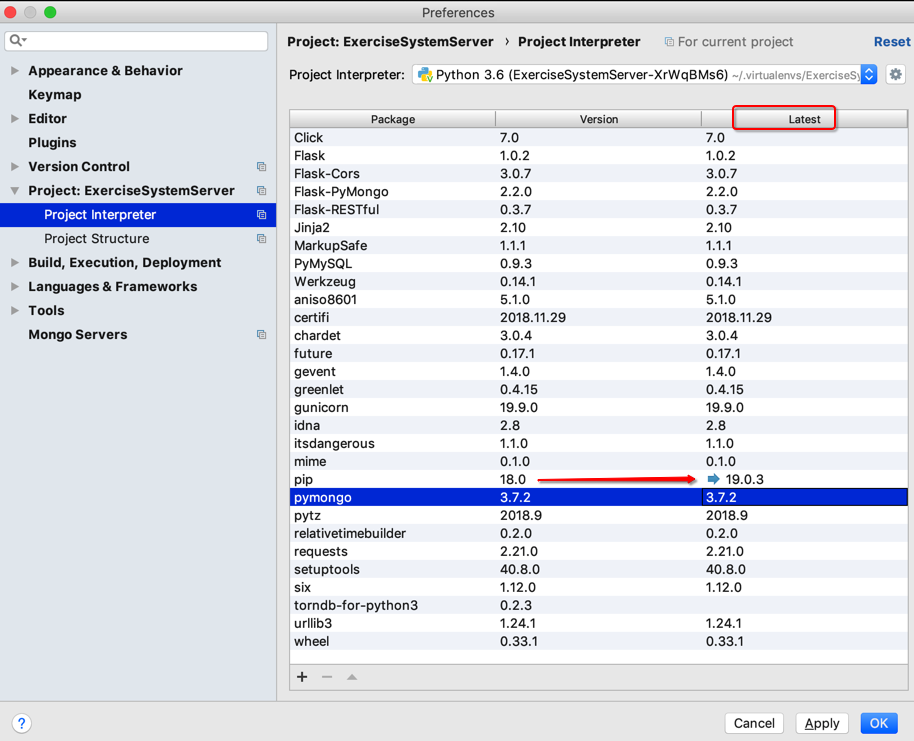This screenshot has width=914, height=741.
Task: Click the Reset link
Action: pyautogui.click(x=892, y=42)
